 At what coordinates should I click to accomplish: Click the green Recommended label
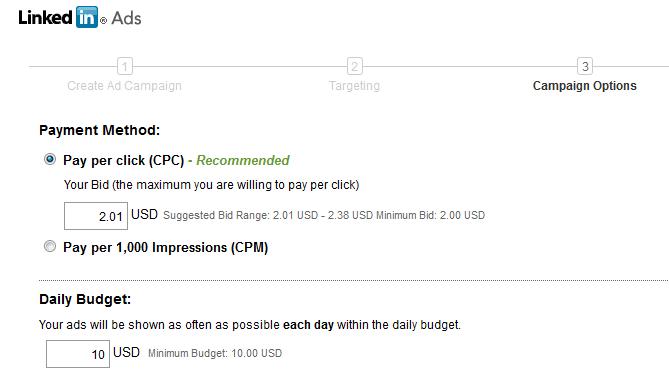tap(243, 160)
